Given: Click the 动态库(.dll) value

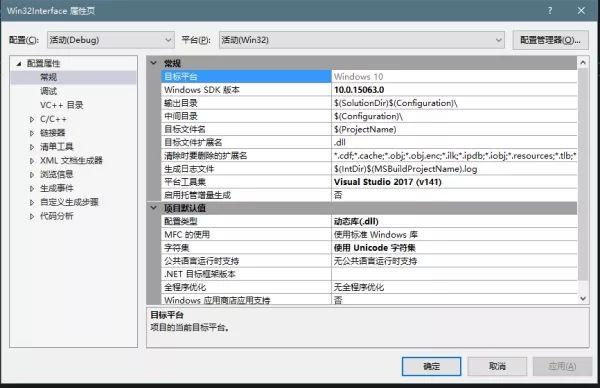Looking at the screenshot, I should coord(454,221).
